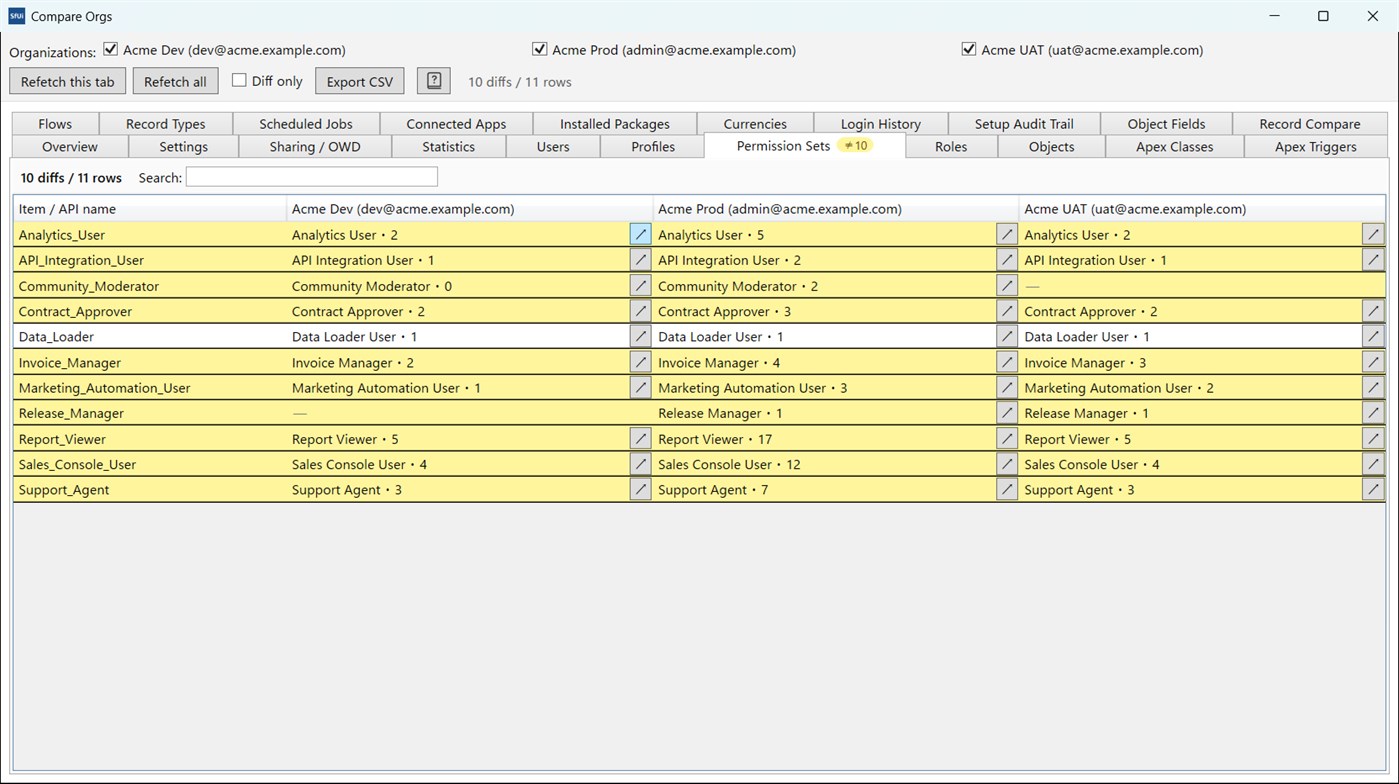This screenshot has width=1399, height=784.
Task: Click the Acme Prod column header
Action: [x=835, y=209]
